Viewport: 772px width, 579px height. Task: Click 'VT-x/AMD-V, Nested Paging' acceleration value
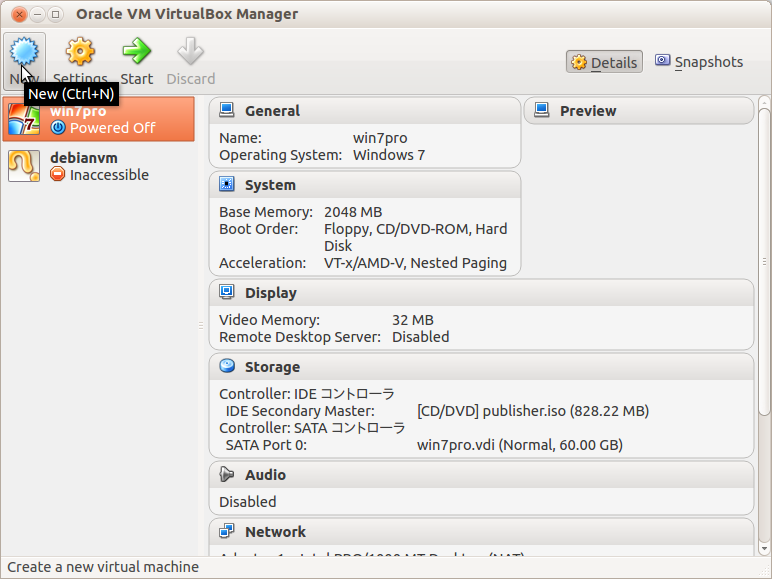415,263
